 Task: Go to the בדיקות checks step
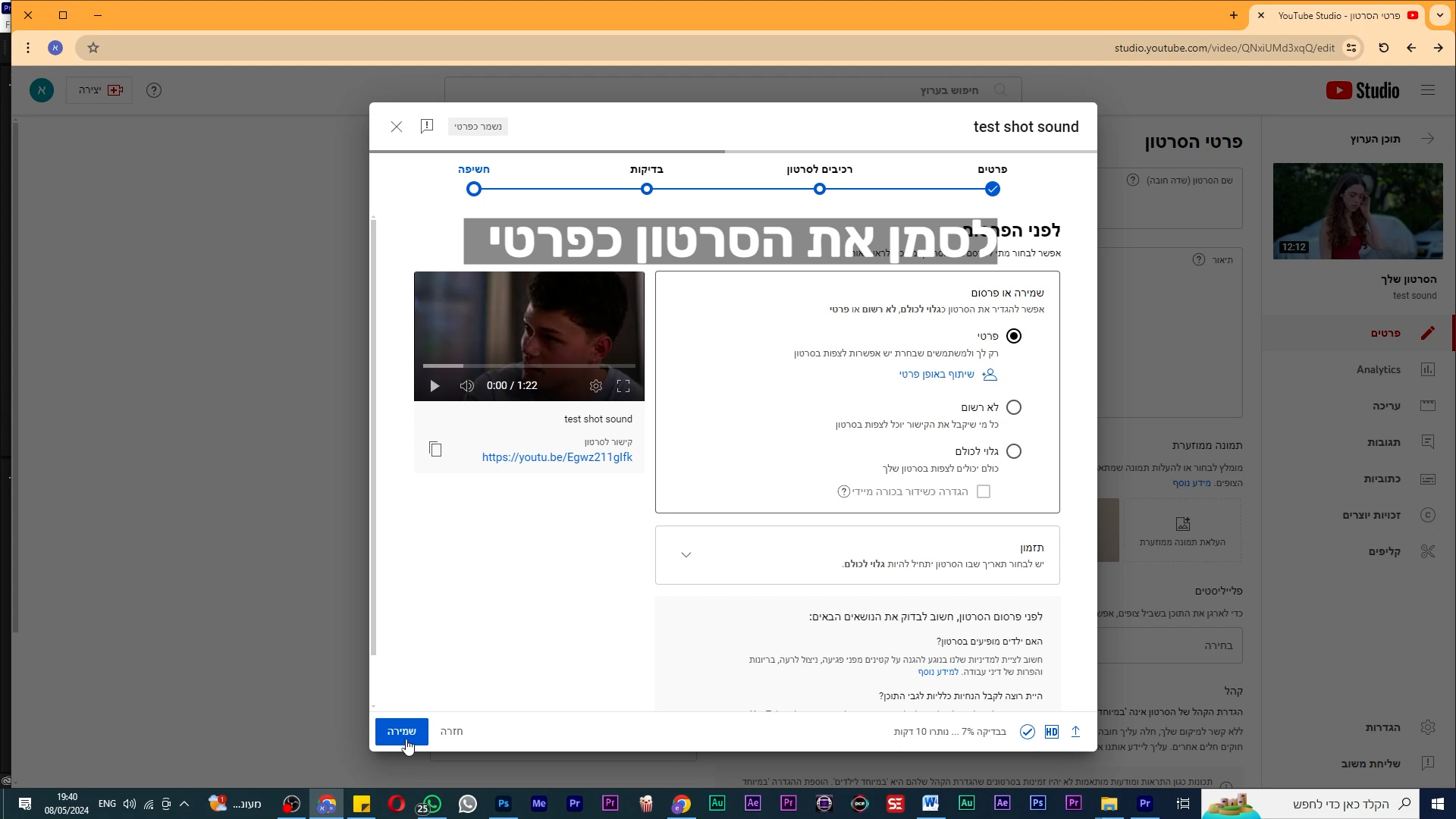(x=647, y=189)
